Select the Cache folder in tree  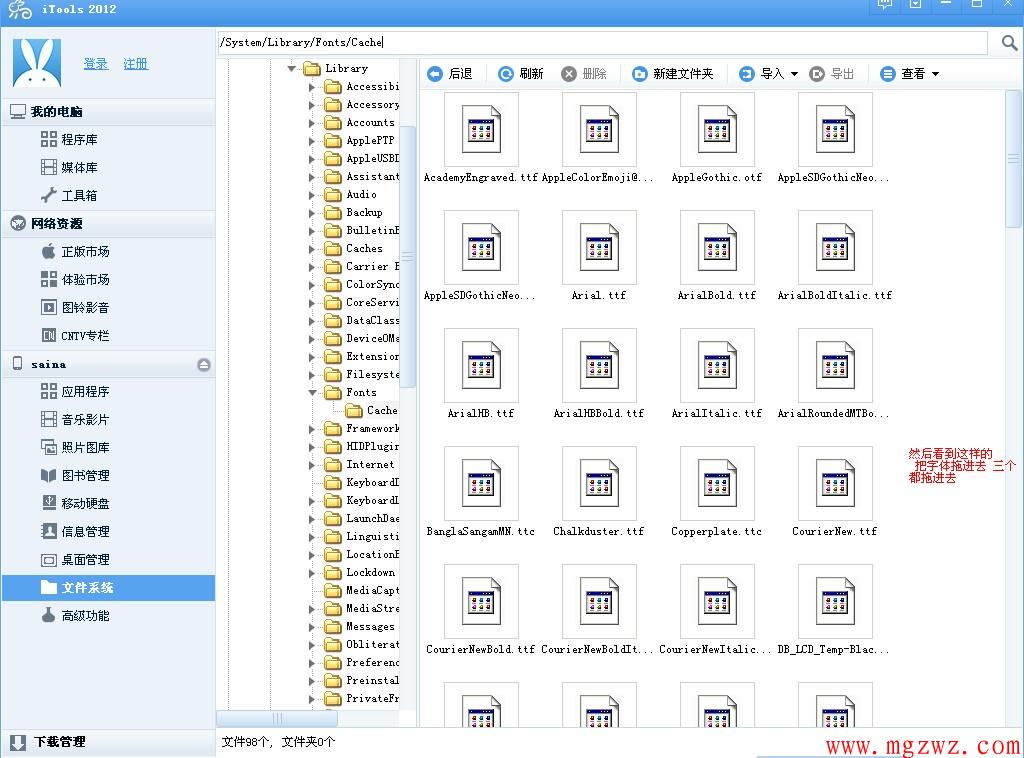coord(371,410)
